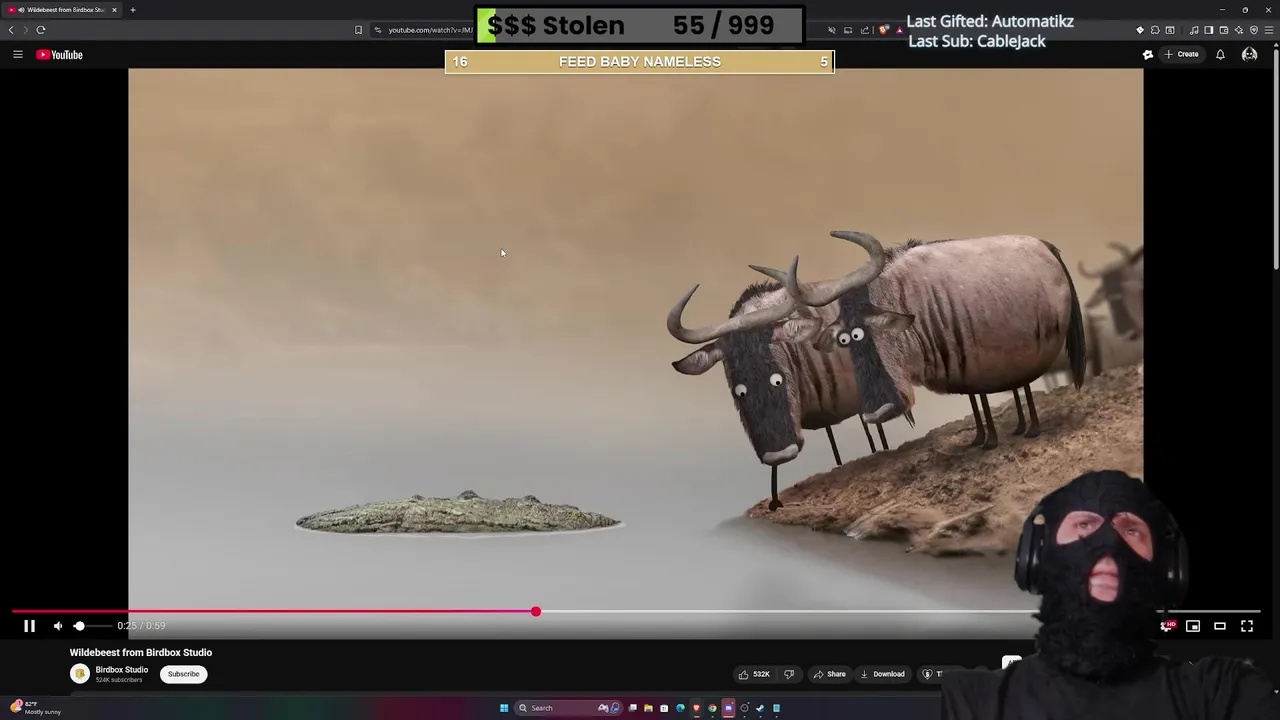Viewport: 1280px width, 720px height.
Task: Go back with the browser back arrow
Action: click(11, 30)
